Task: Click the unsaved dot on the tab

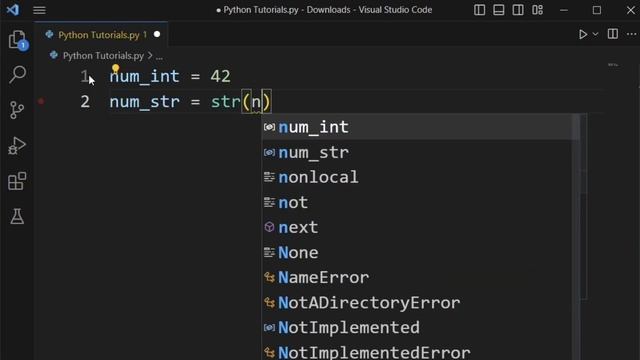Action: [x=157, y=35]
